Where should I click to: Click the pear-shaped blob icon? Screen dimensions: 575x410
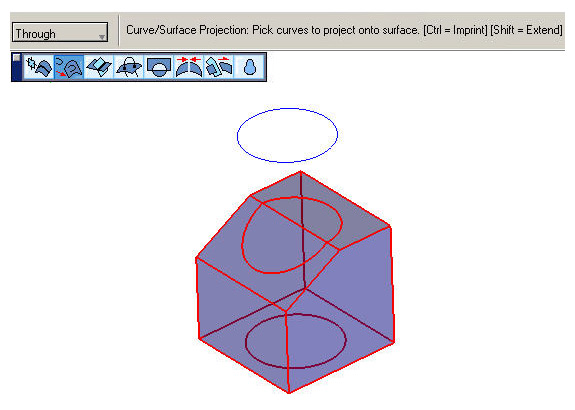(249, 67)
